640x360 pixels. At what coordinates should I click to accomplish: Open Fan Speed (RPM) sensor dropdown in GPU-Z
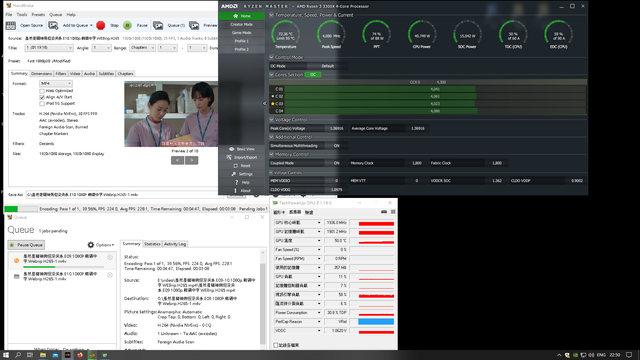pyautogui.click(x=319, y=258)
